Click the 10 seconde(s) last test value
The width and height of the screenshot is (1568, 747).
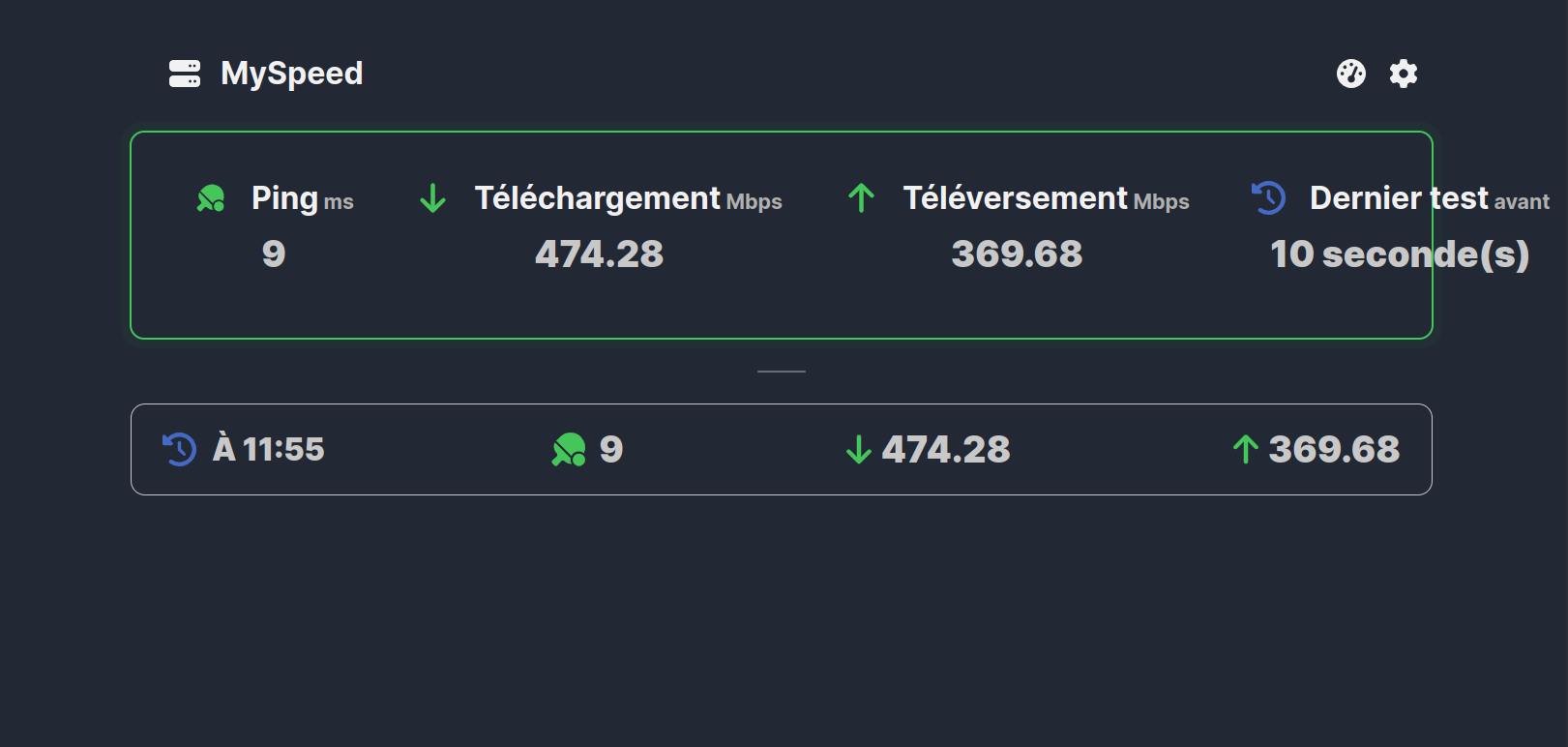(1399, 254)
